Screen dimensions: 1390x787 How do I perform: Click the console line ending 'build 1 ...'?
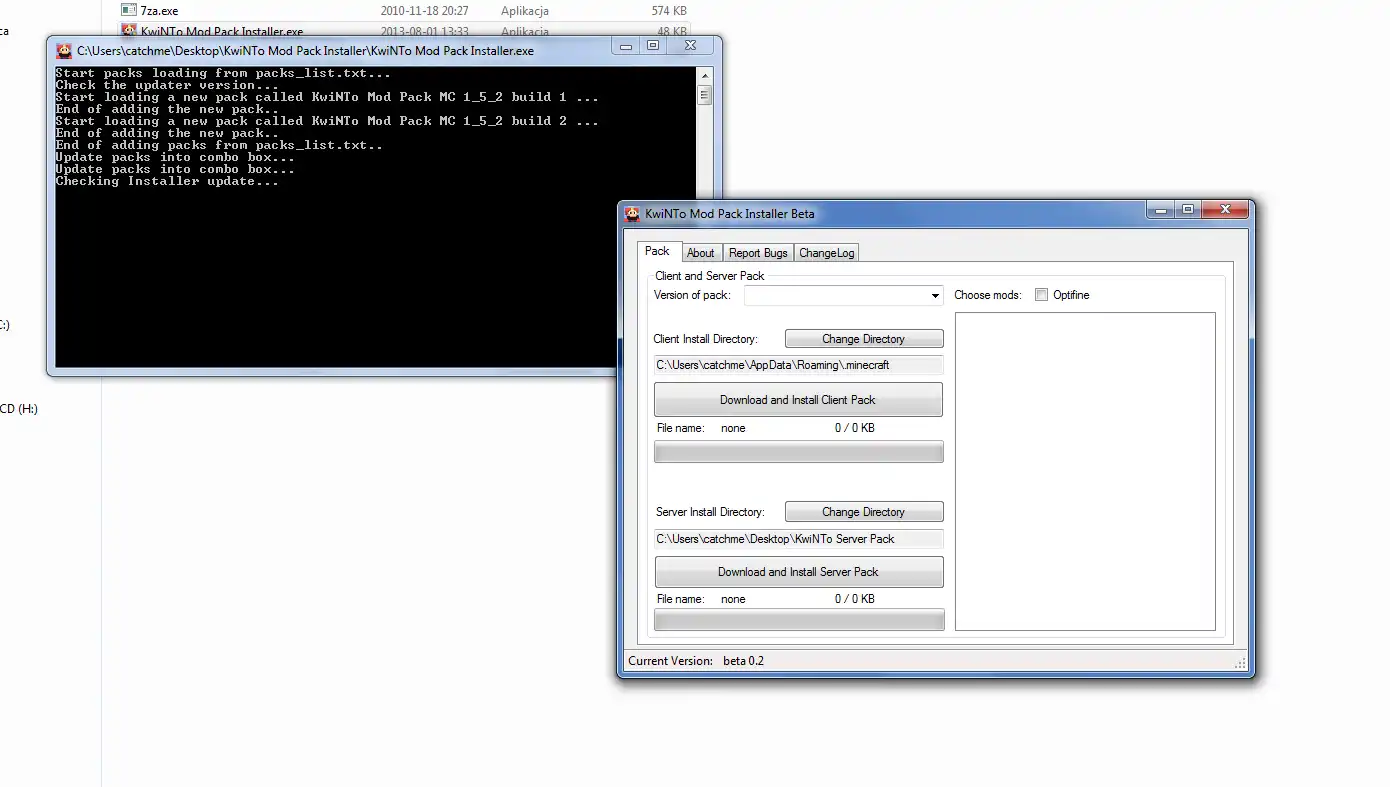(x=327, y=97)
